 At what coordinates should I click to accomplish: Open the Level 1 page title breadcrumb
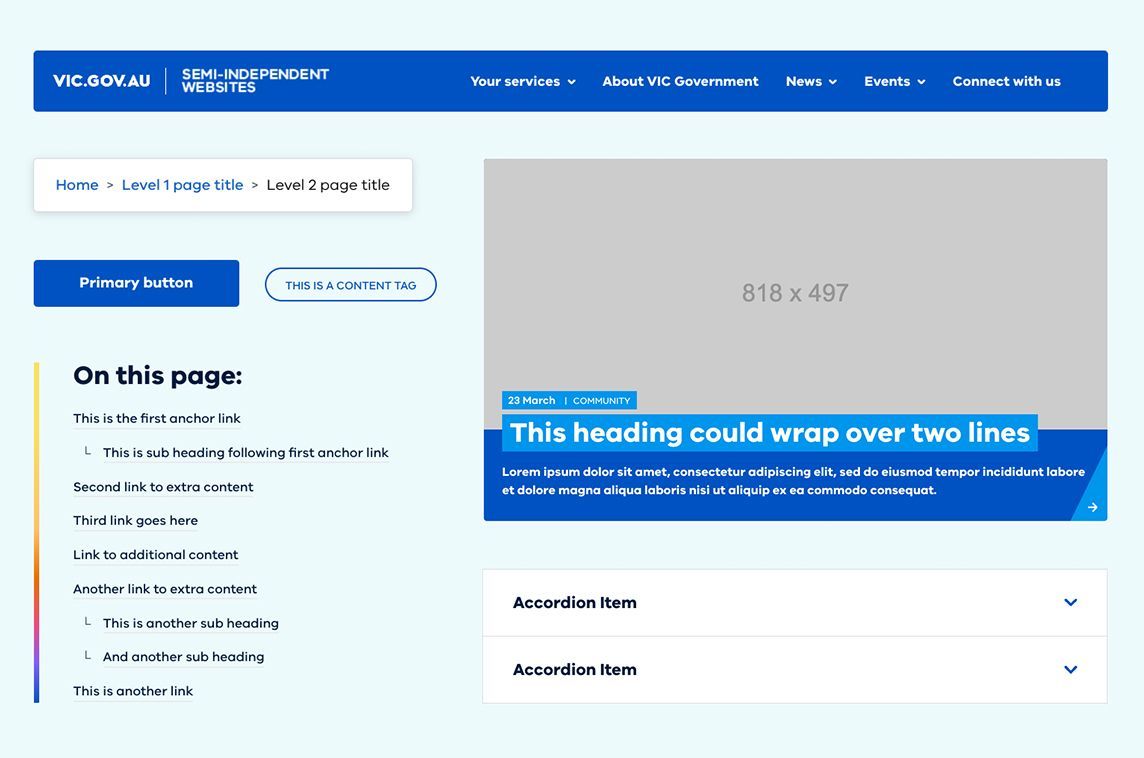182,185
